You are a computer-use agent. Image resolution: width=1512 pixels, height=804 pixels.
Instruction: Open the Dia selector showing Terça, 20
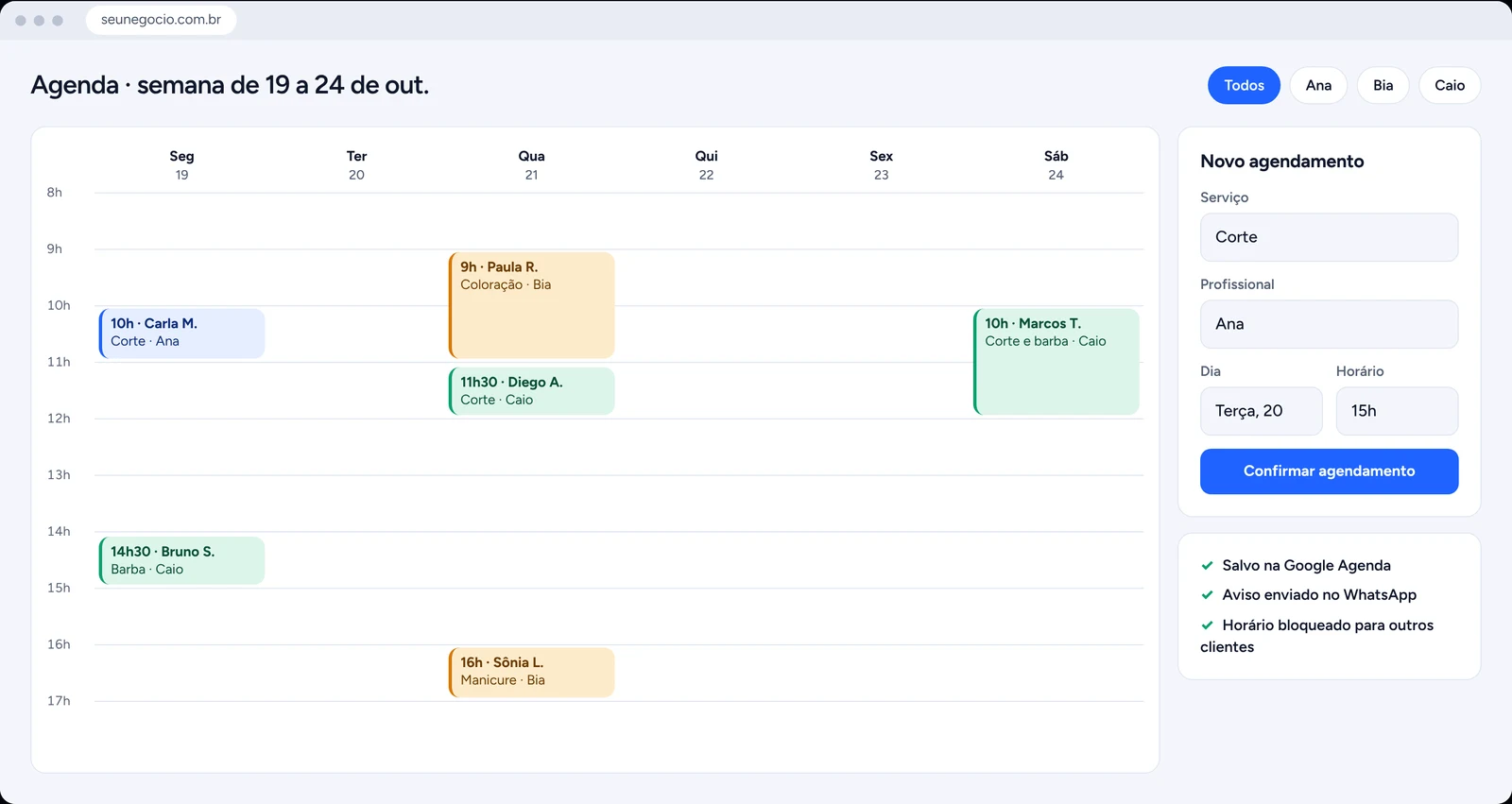point(1261,411)
